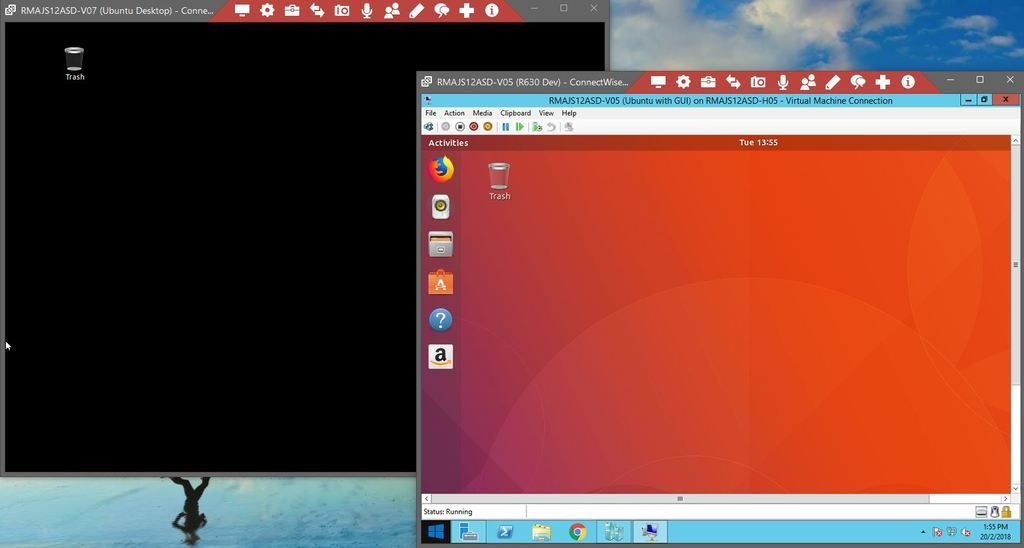Screen dimensions: 1024x548
Task: Send Ctrl+Alt+Delete via VM toolbar icon
Action: (429, 127)
